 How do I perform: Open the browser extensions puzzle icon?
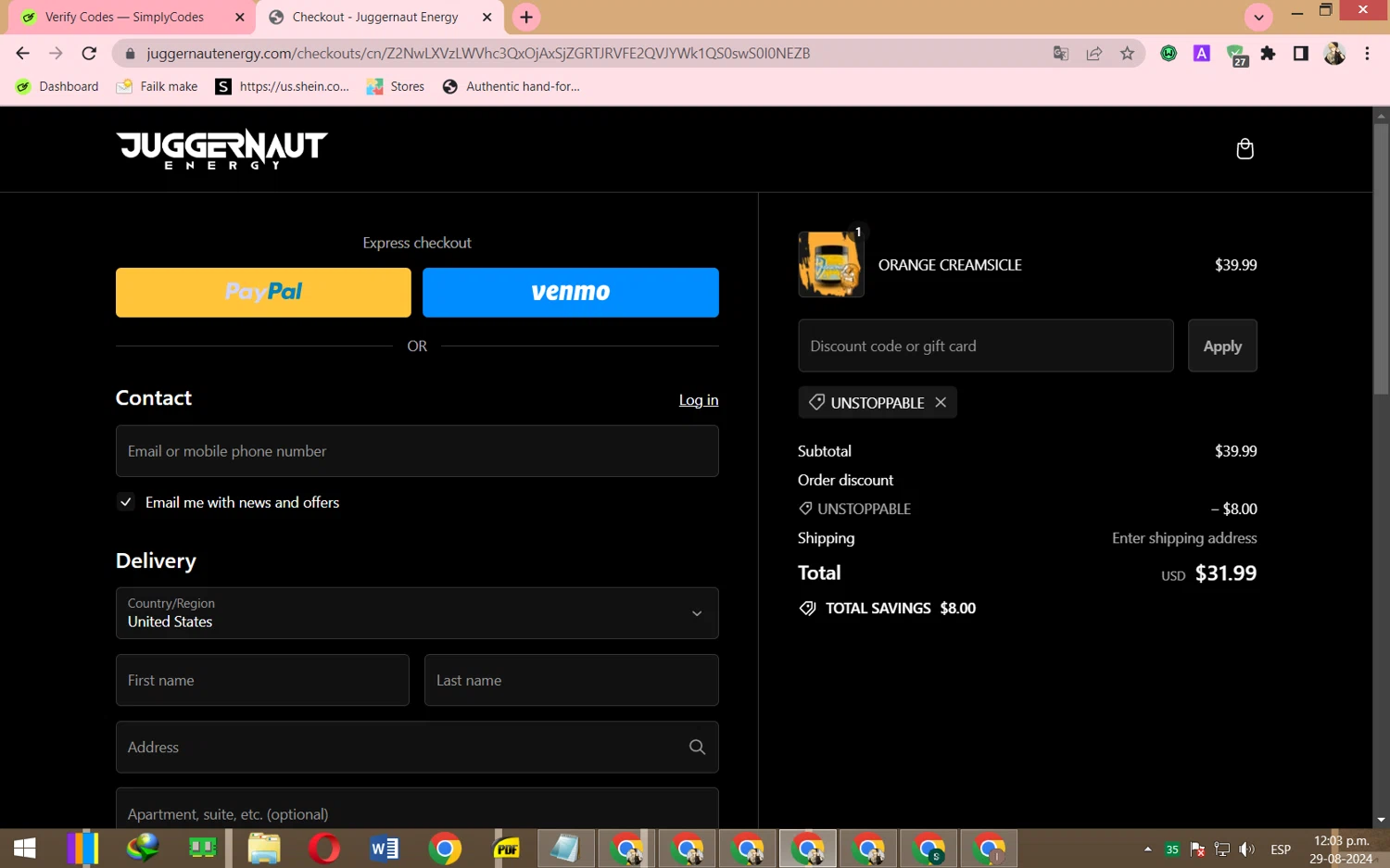pyautogui.click(x=1268, y=53)
